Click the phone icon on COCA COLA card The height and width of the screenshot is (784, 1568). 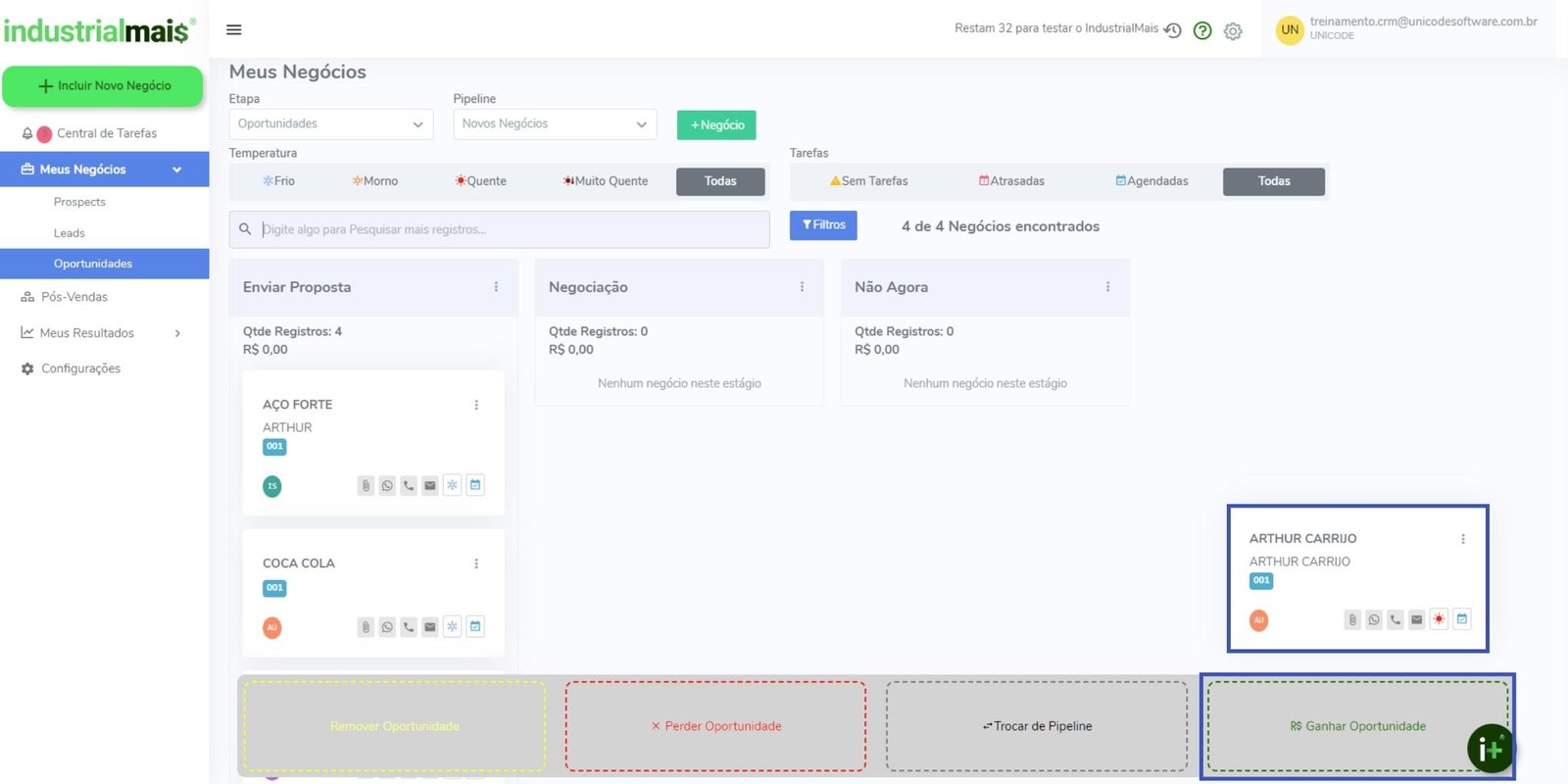click(409, 627)
